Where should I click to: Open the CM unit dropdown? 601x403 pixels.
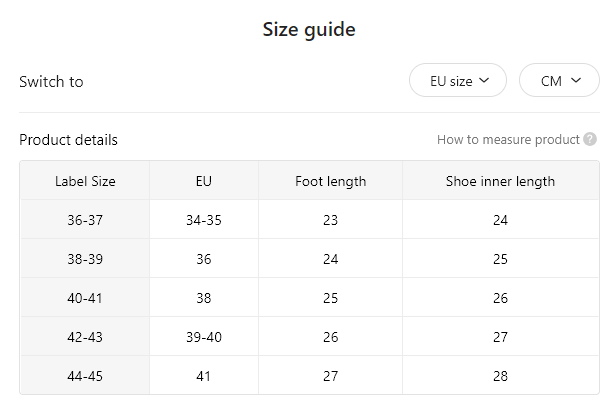(560, 80)
